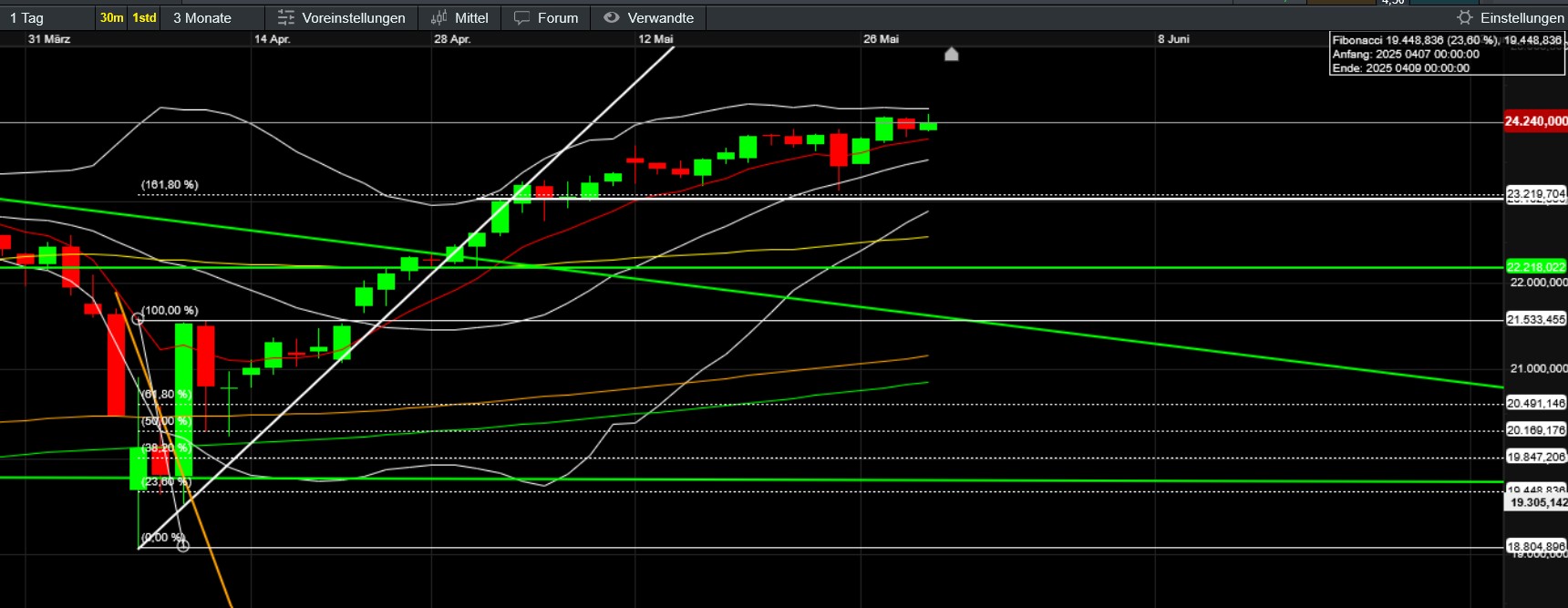The image size is (1568, 608).
Task: Click the price label 20.491,146
Action: tap(1536, 403)
